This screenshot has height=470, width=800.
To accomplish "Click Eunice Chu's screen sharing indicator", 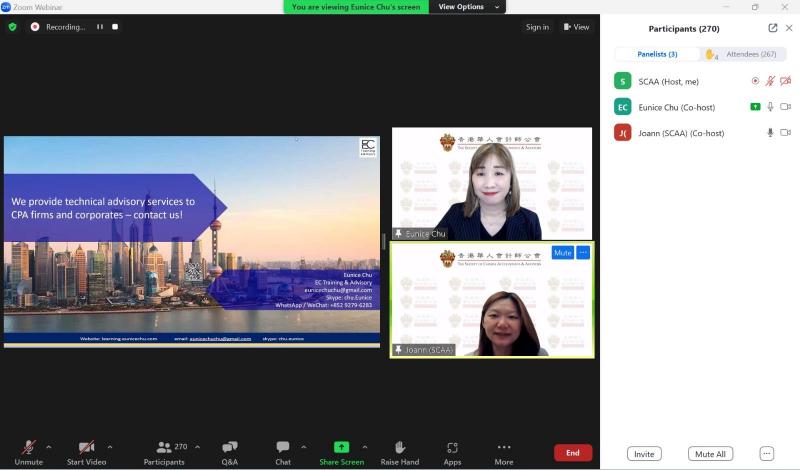I will (x=755, y=107).
